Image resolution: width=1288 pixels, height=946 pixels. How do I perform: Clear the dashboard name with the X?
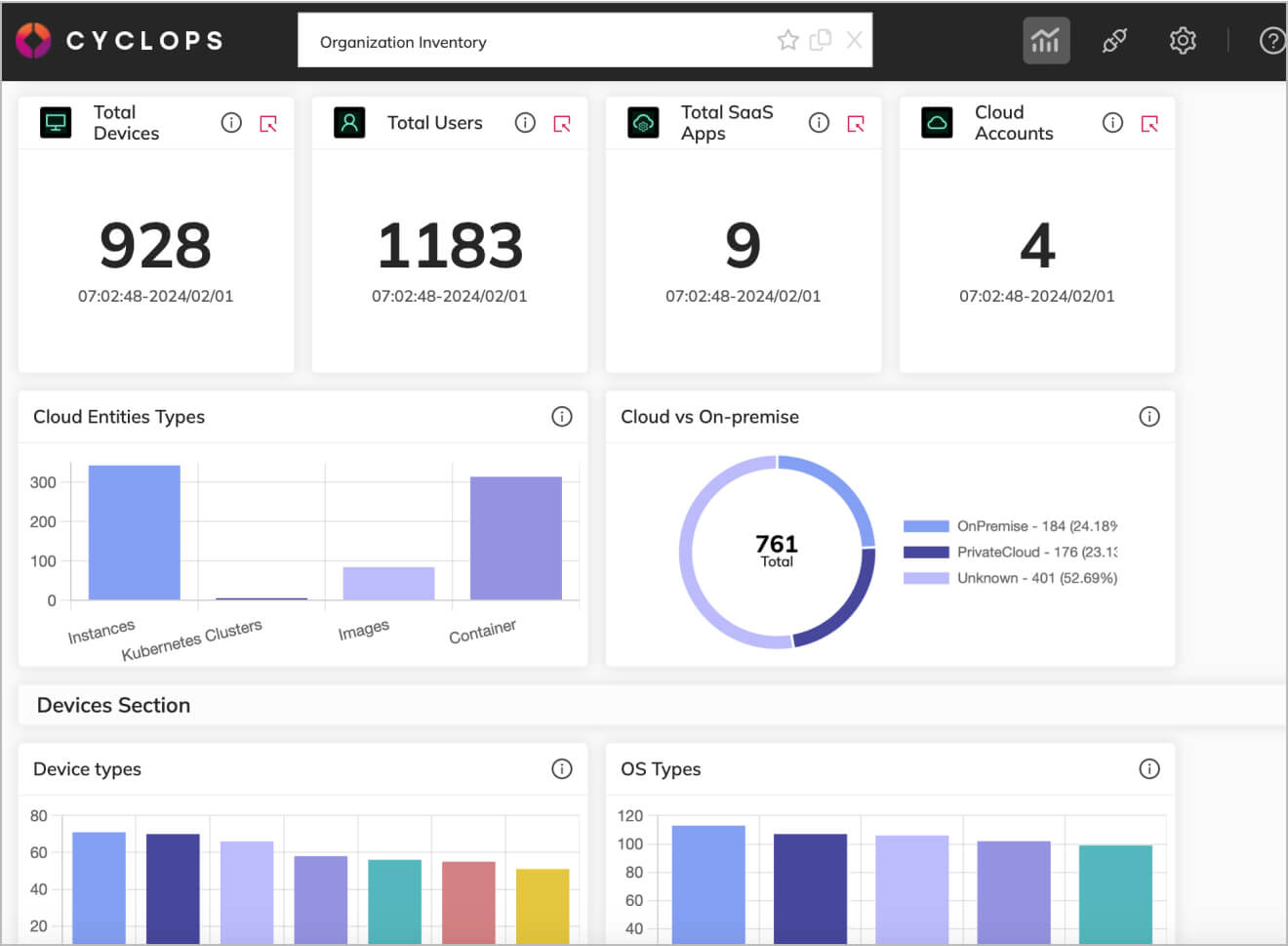tap(854, 40)
